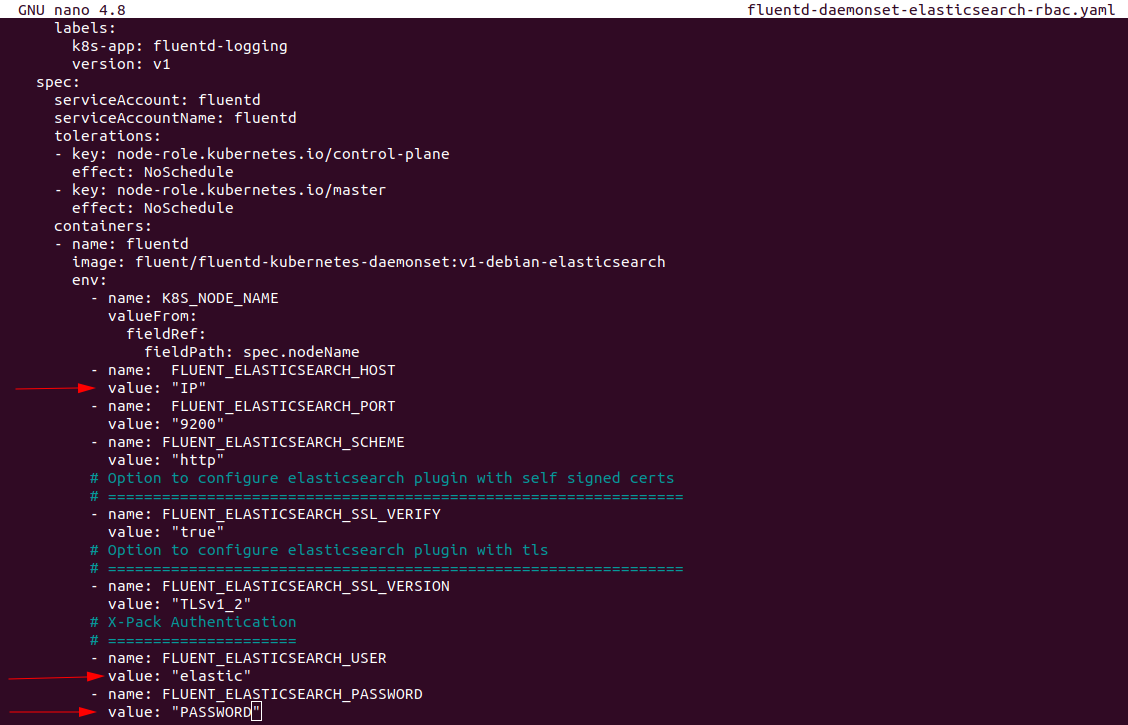Click the 'version: v1' line

pyautogui.click(x=121, y=64)
